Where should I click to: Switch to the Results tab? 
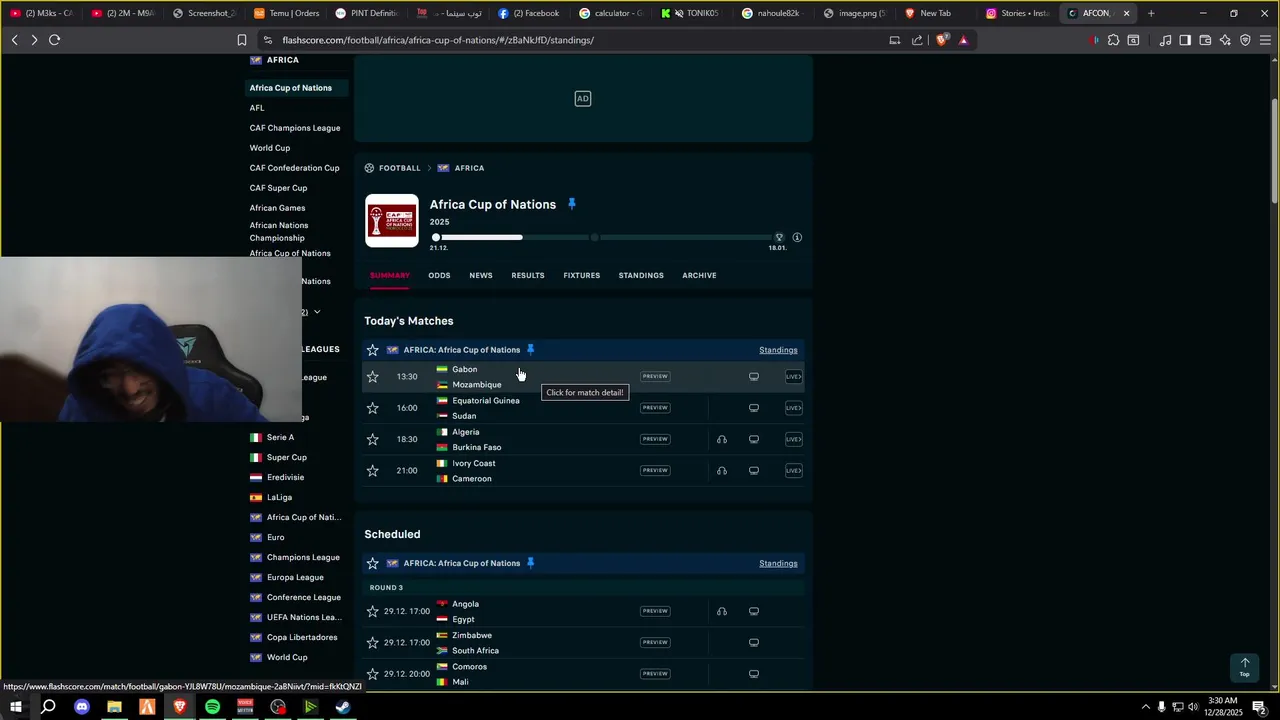coord(528,275)
